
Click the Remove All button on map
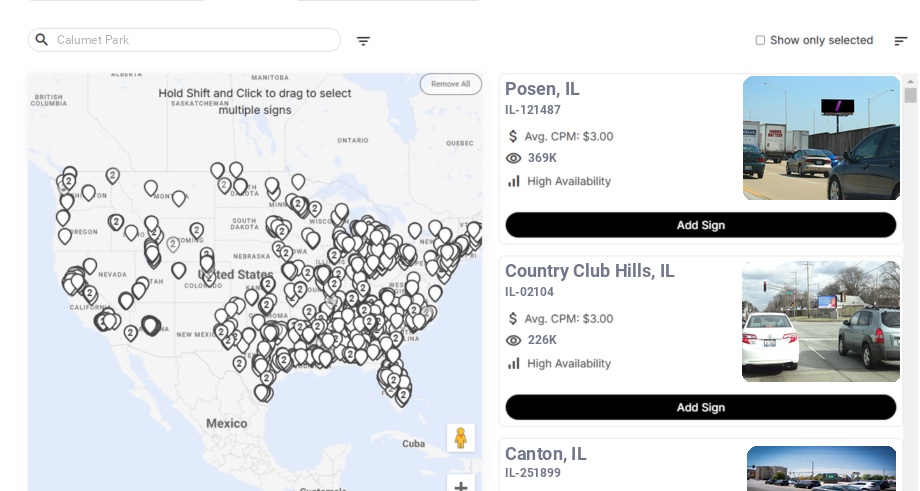coord(451,84)
